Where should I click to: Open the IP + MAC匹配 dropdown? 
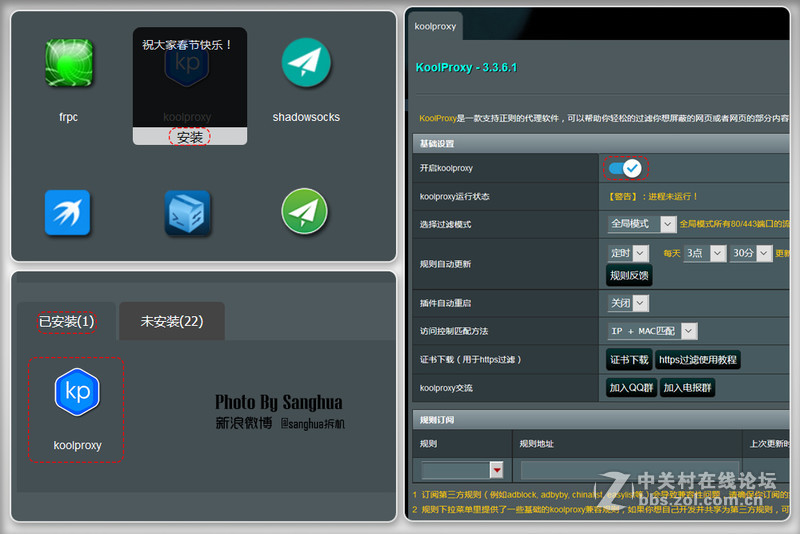653,331
